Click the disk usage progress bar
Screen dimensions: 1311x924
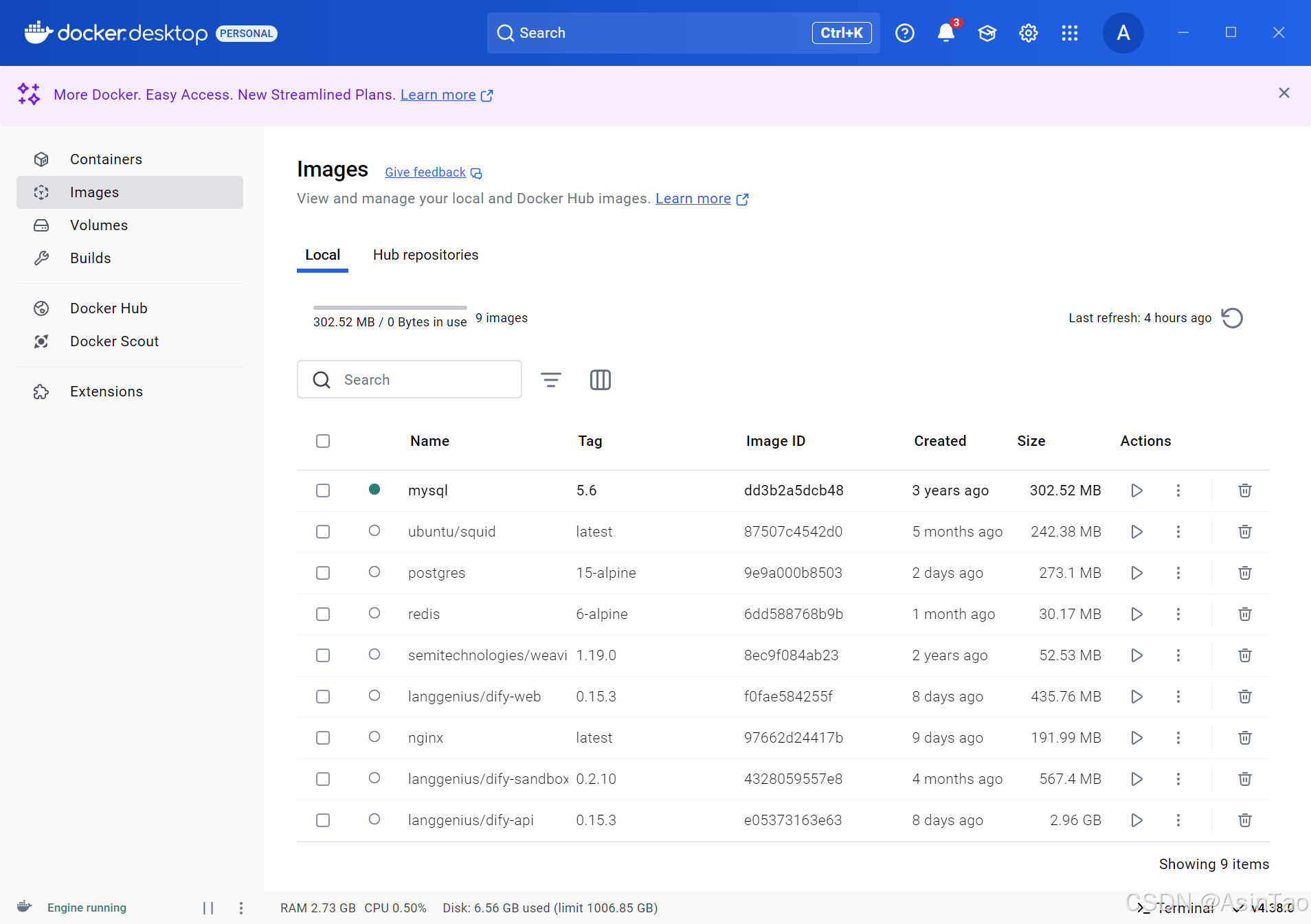tap(390, 307)
